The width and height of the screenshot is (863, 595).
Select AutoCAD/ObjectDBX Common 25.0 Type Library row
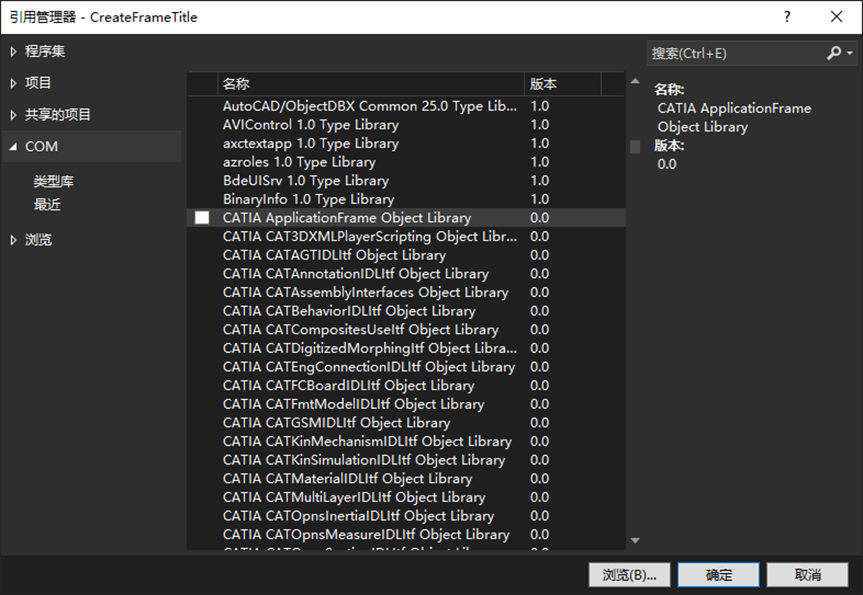406,106
